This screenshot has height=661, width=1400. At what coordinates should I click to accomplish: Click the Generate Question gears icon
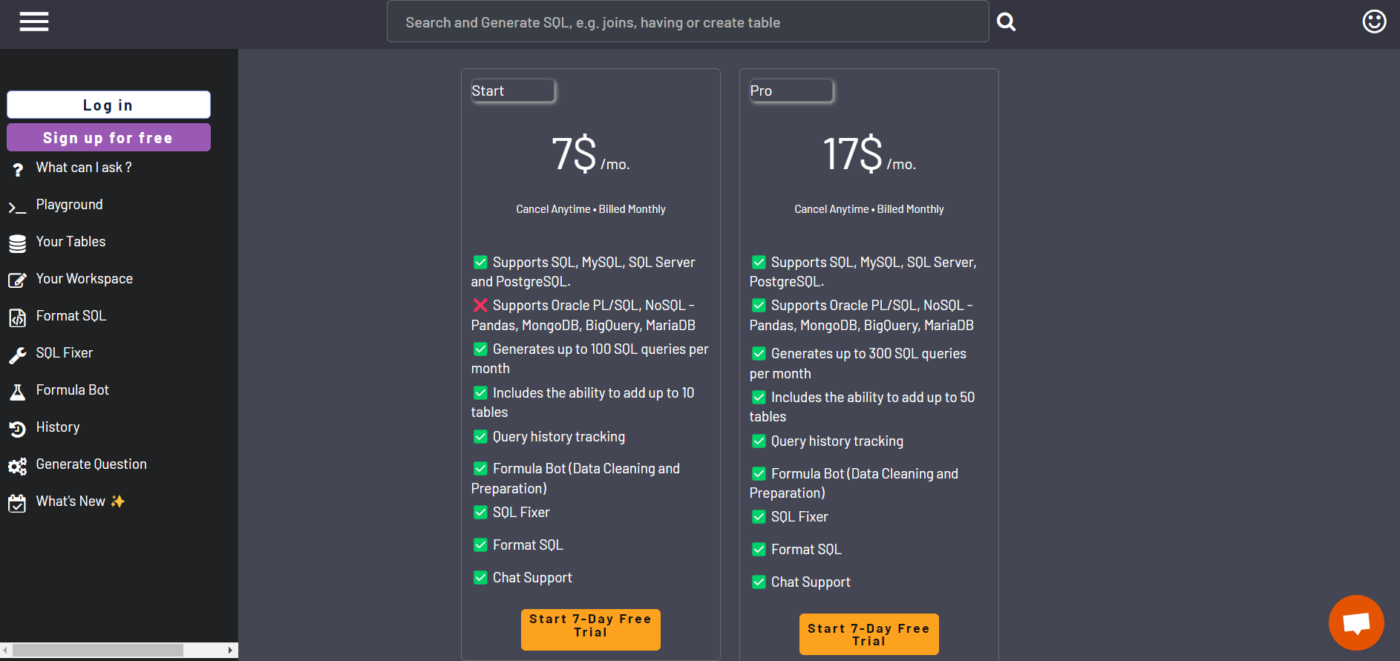click(x=17, y=466)
